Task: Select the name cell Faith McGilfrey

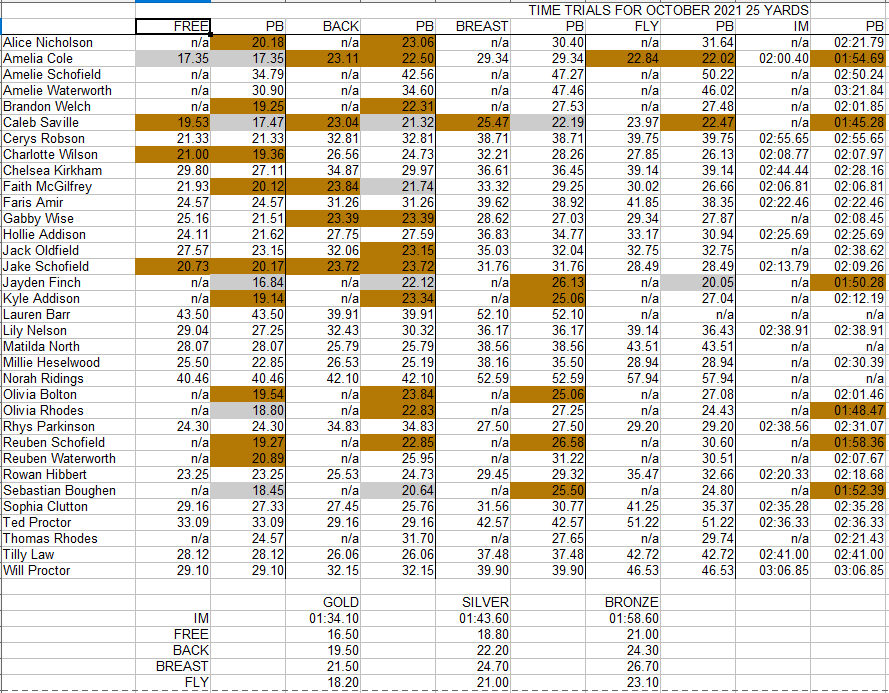Action: coord(68,186)
